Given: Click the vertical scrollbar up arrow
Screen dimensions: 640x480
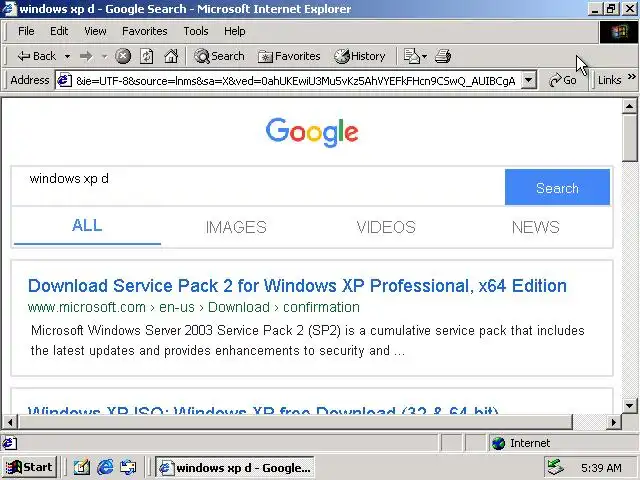Looking at the screenshot, I should coord(629,107).
